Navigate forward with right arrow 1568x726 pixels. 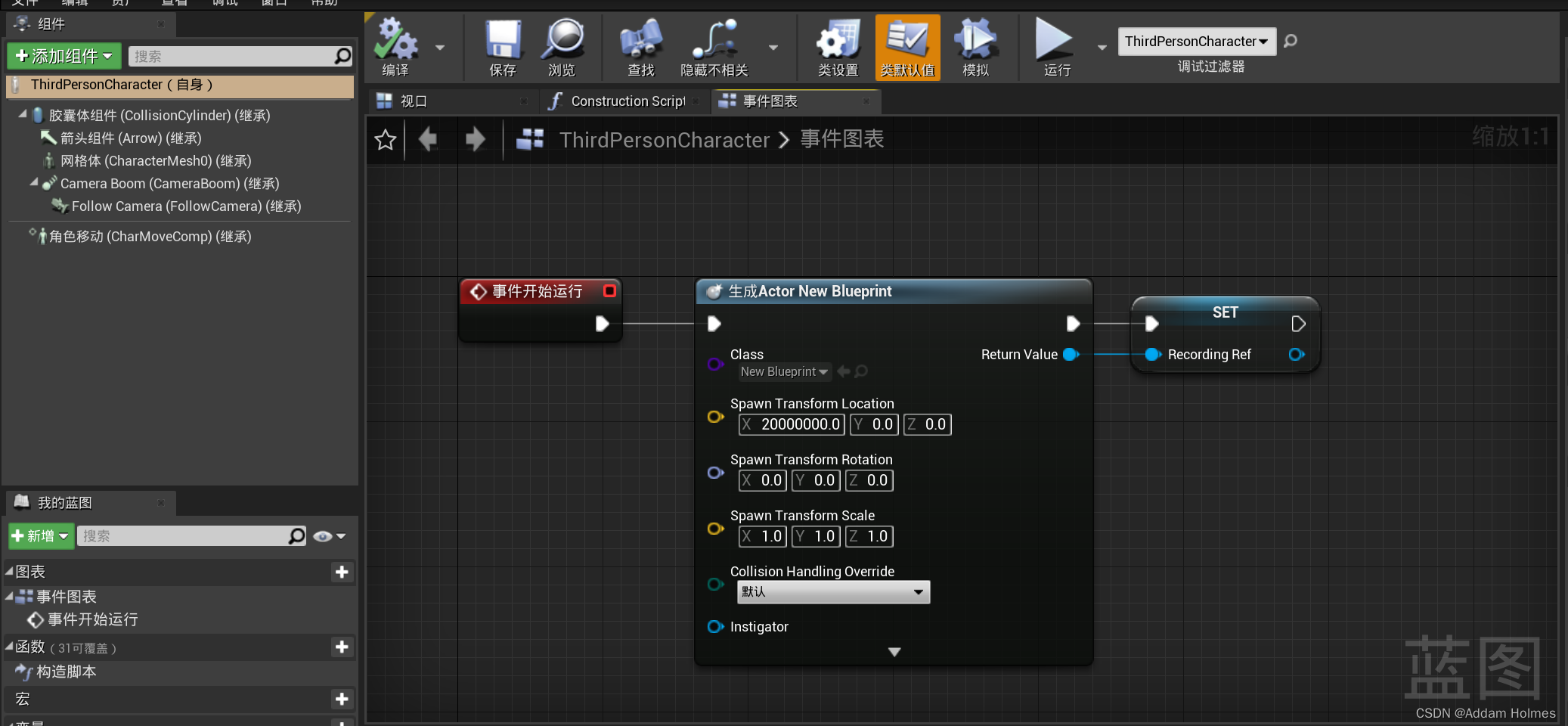click(475, 139)
